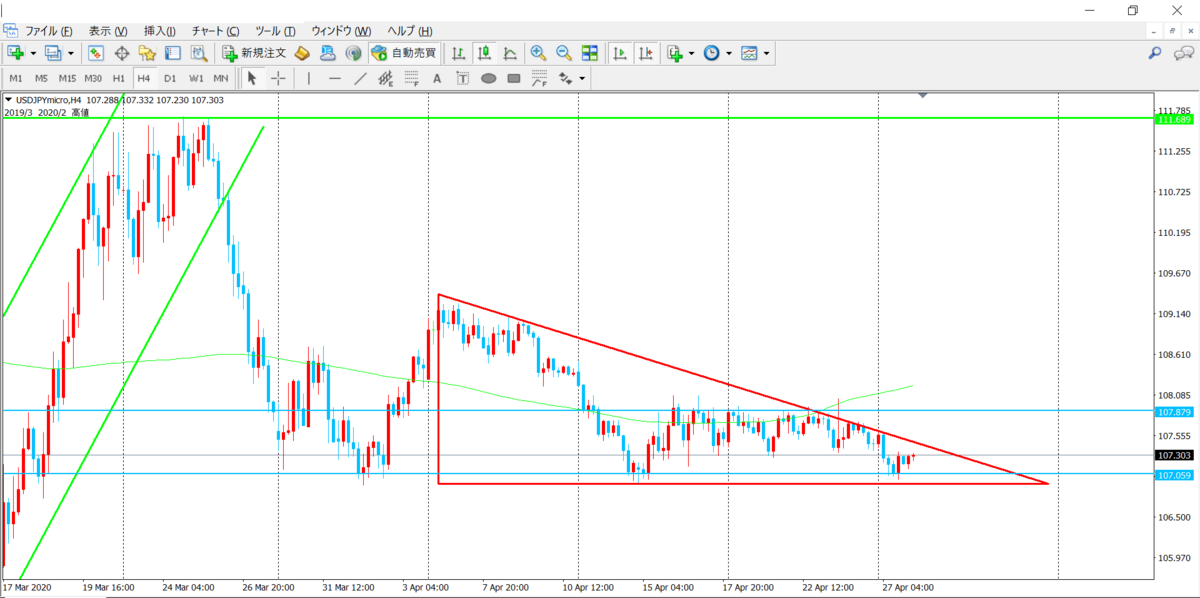Open the Data Window crosshair-circle icon
Image resolution: width=1200 pixels, height=598 pixels.
[x=122, y=53]
